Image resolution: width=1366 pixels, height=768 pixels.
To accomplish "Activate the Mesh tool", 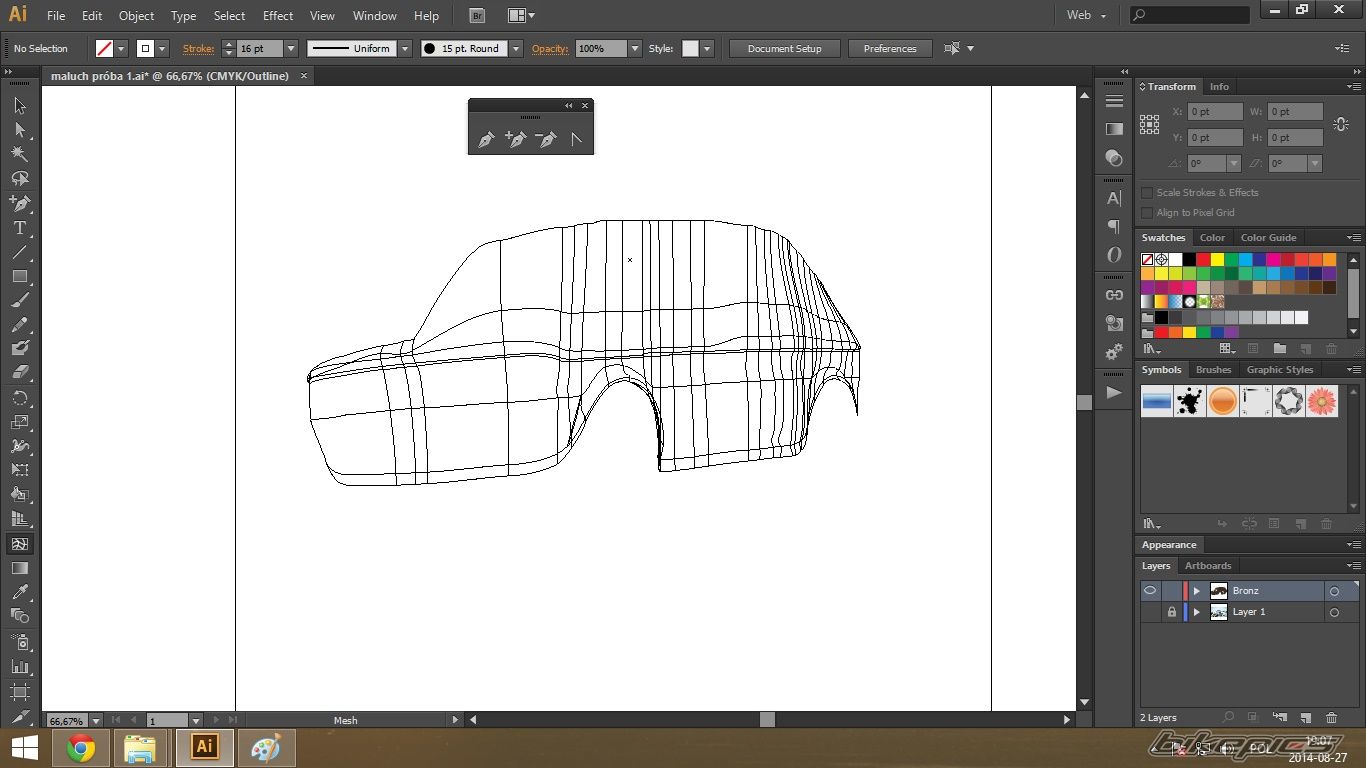I will (x=19, y=544).
